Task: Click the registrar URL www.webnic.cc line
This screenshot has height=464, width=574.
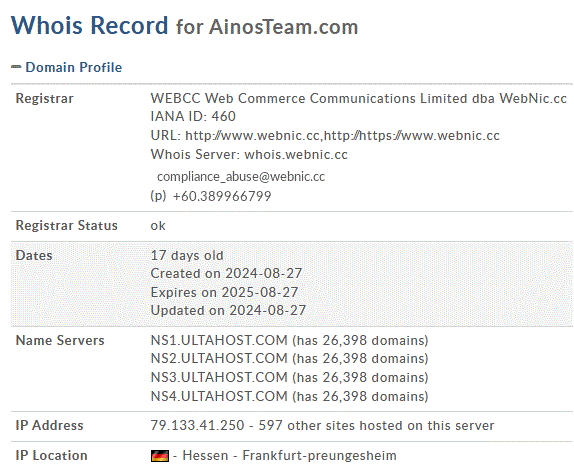Action: pyautogui.click(x=325, y=135)
